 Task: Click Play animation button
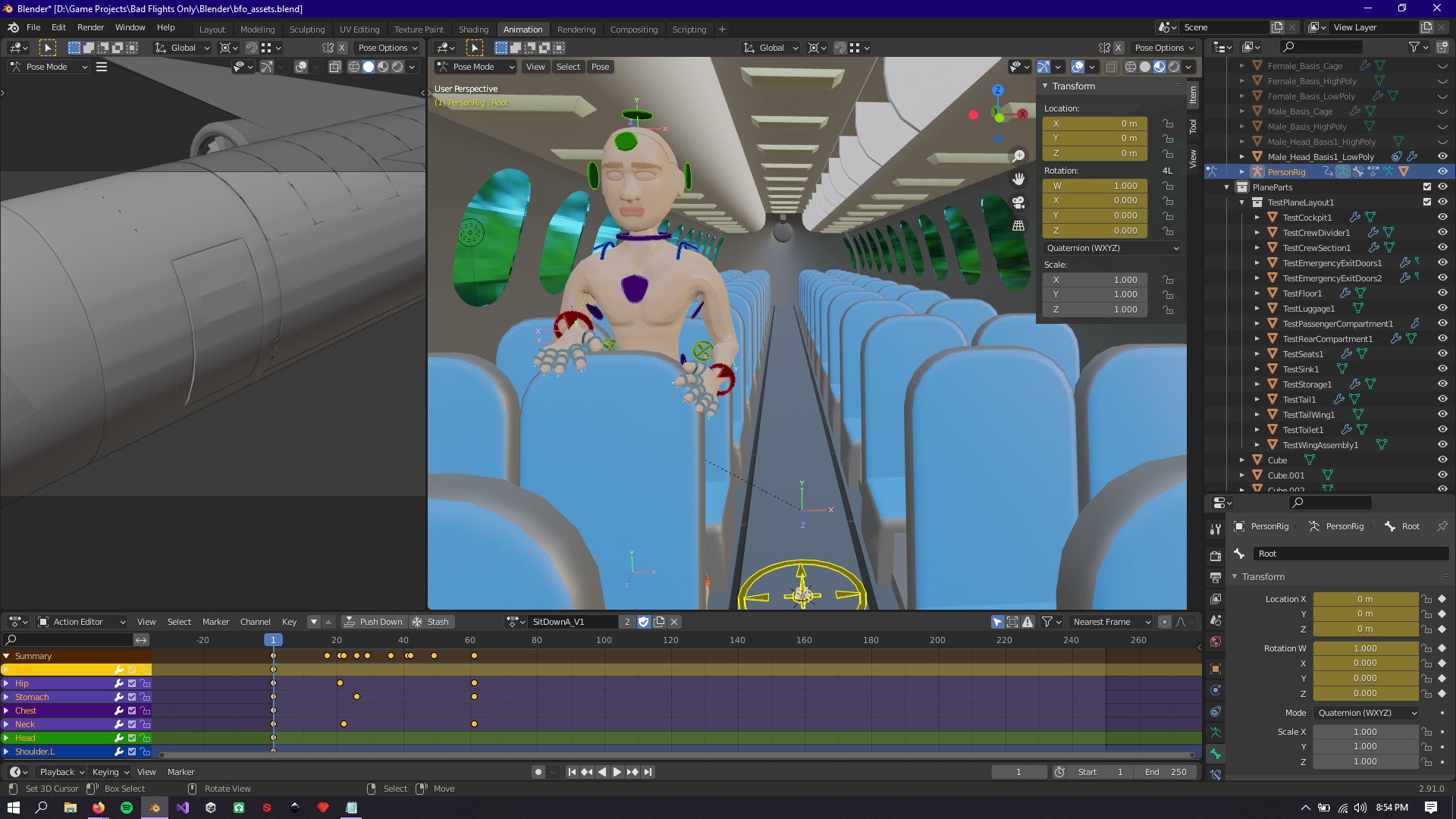617,772
